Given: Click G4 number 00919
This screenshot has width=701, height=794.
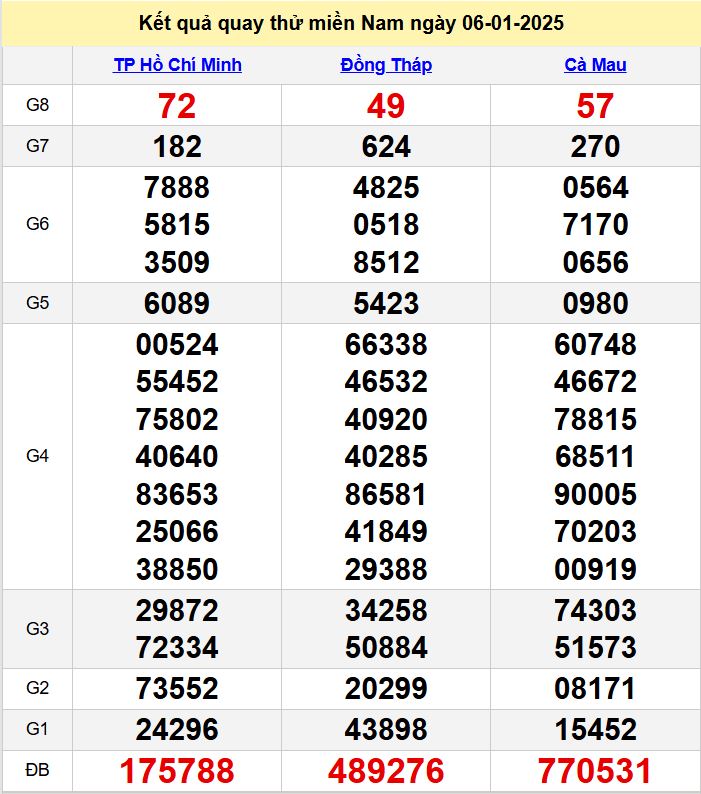Looking at the screenshot, I should point(595,569).
